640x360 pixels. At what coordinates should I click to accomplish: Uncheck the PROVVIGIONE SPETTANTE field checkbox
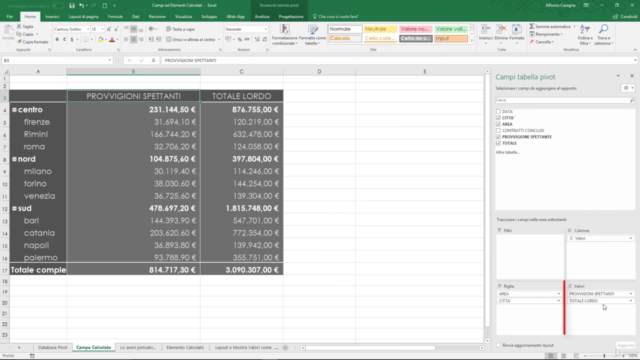click(498, 137)
